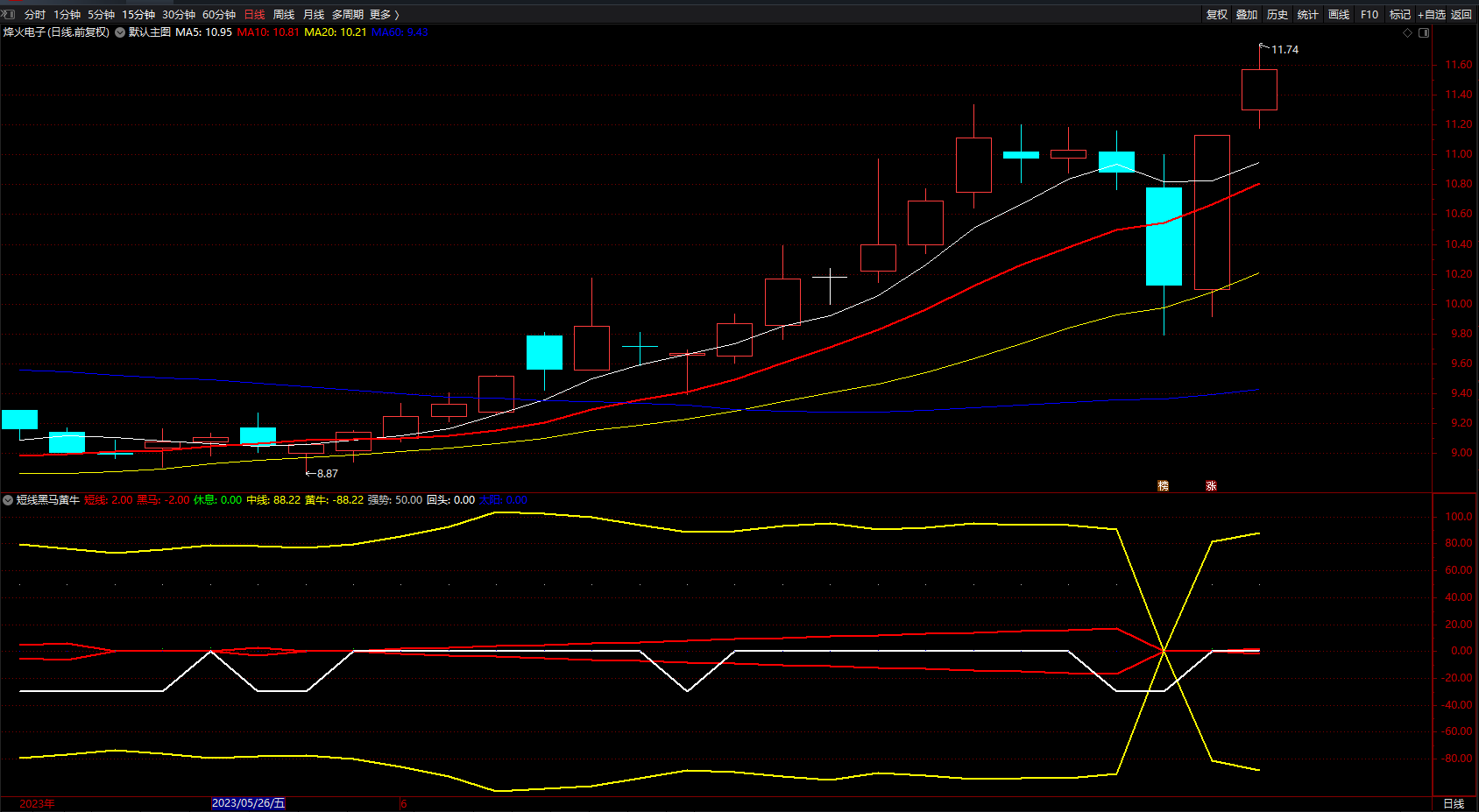
Task: Click the latest candlestick topping at 11.74
Action: tap(1259, 89)
